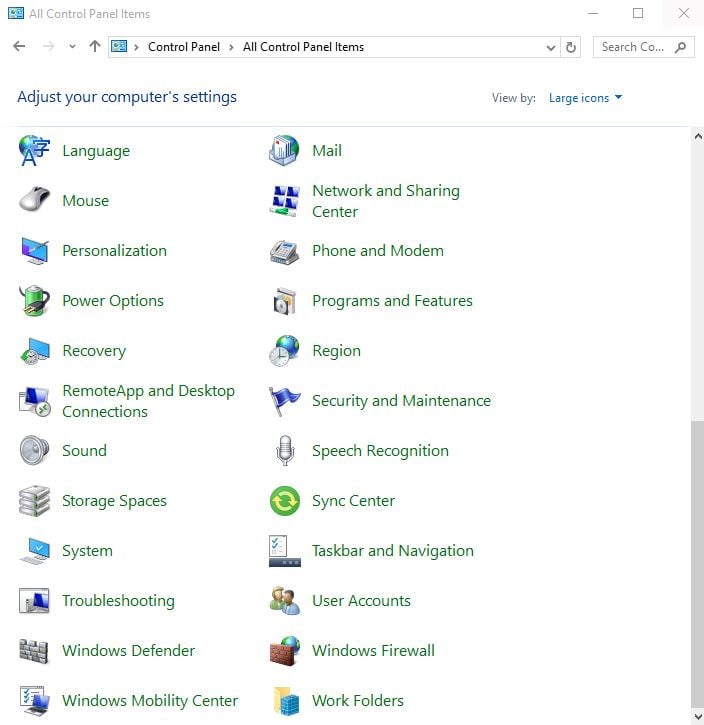
Task: Click the Search Control Panel field
Action: click(x=632, y=47)
